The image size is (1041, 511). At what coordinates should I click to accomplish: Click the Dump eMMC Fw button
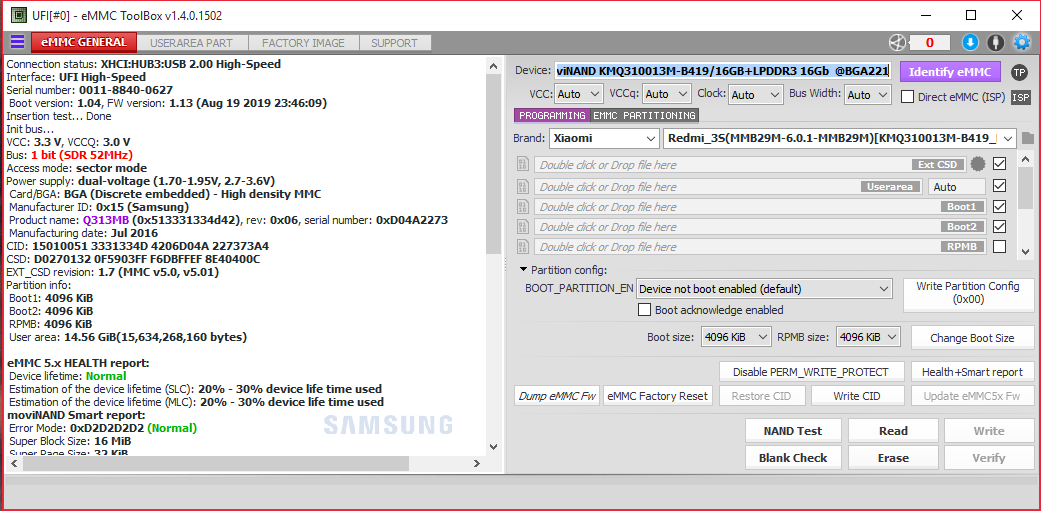tap(556, 396)
